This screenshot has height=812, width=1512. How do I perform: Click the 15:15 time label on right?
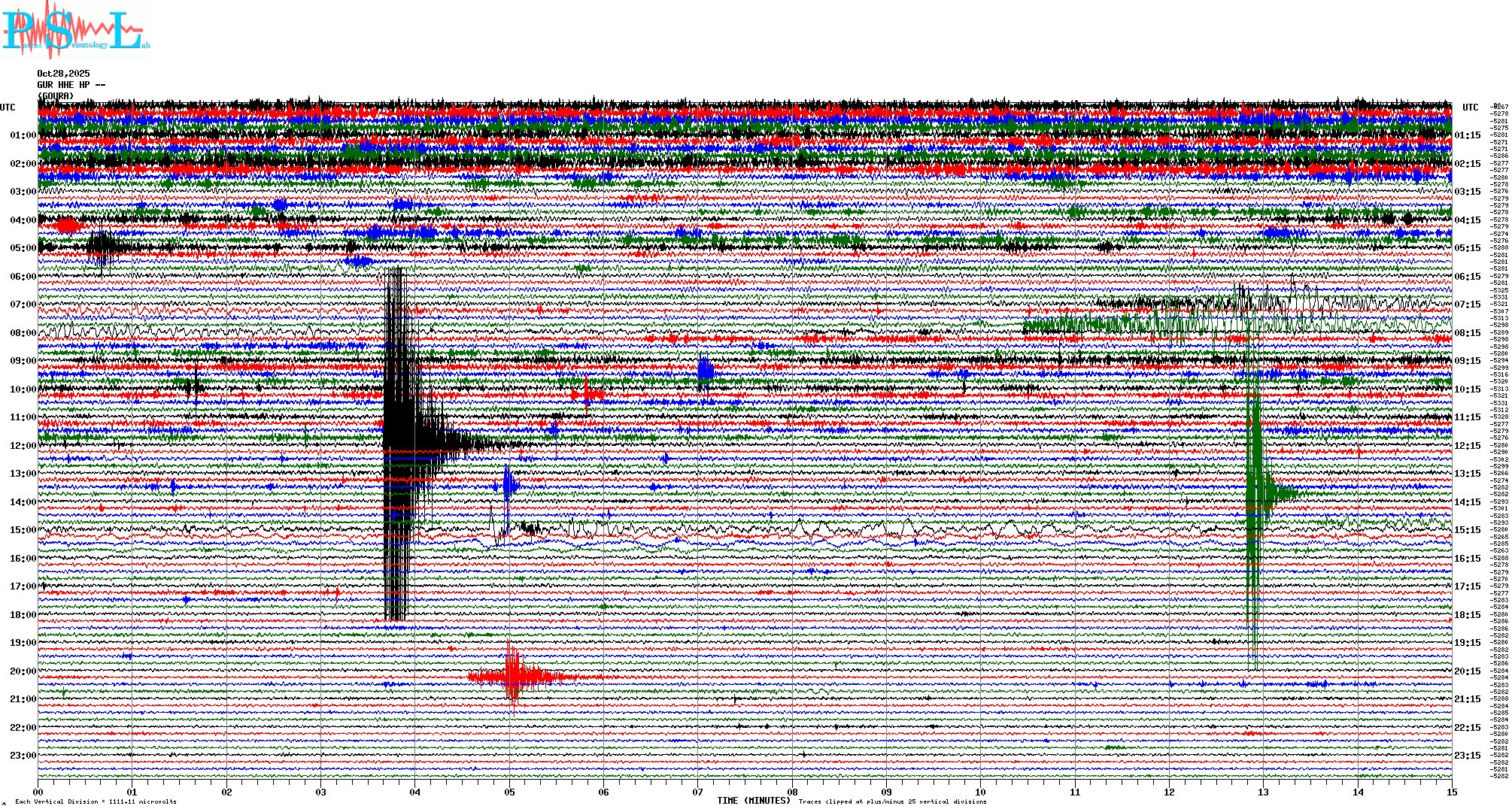(x=1467, y=530)
